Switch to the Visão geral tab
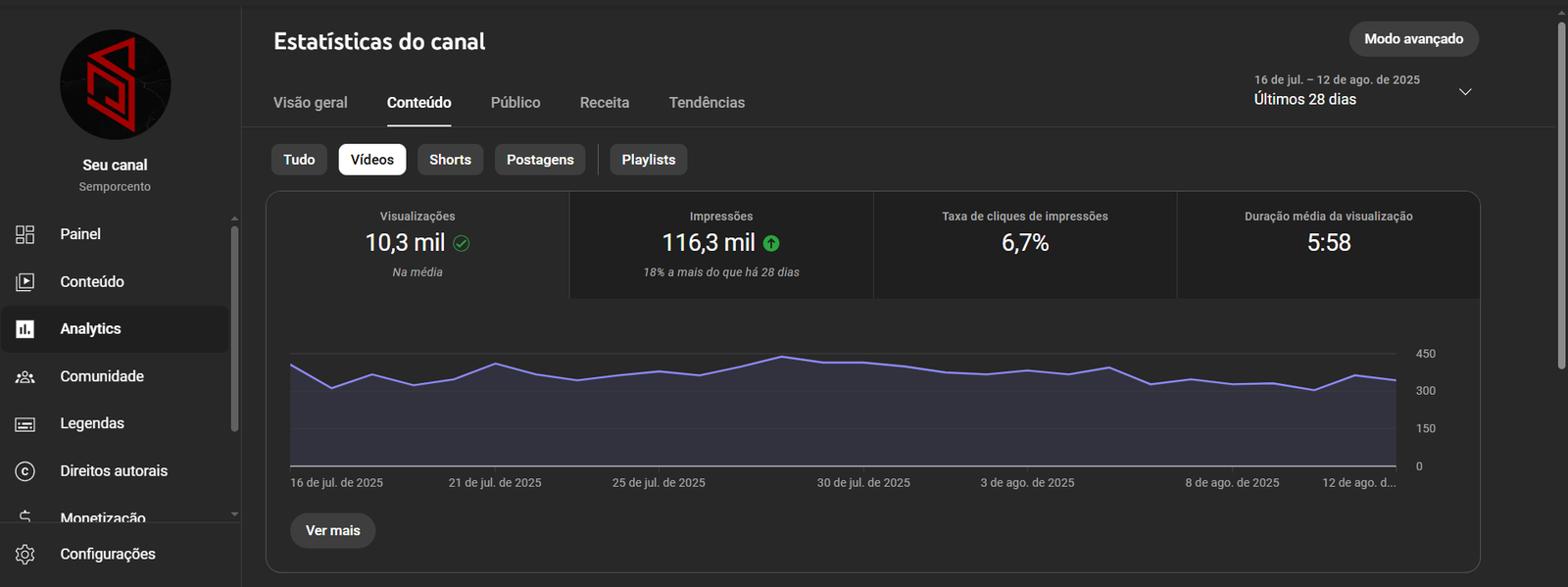This screenshot has width=1568, height=587. tap(311, 103)
